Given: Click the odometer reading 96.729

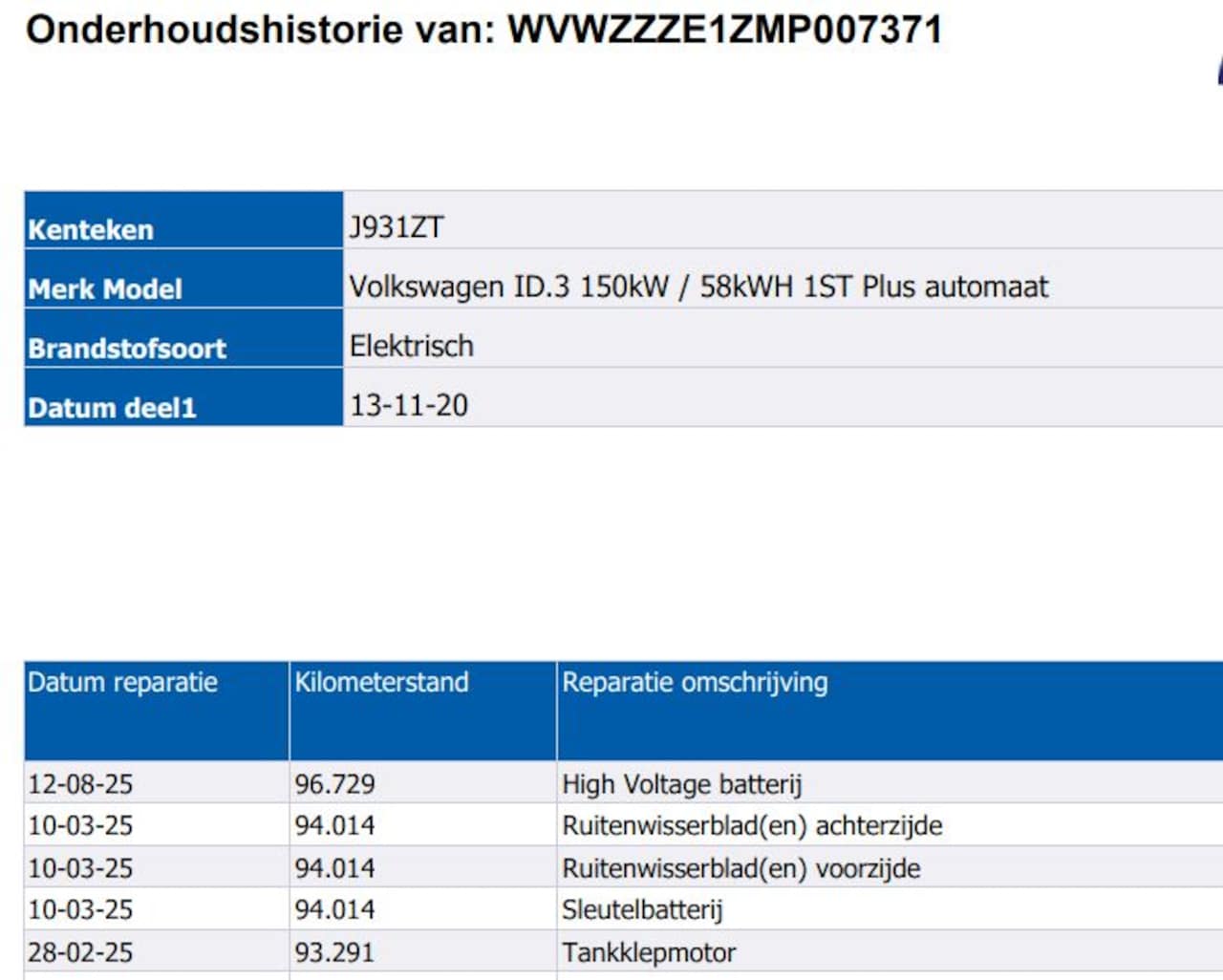Looking at the screenshot, I should [334, 784].
